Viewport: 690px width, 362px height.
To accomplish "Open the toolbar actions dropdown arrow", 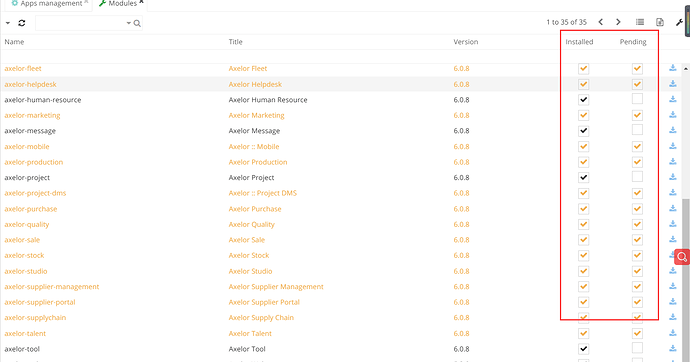I will pyautogui.click(x=8, y=23).
